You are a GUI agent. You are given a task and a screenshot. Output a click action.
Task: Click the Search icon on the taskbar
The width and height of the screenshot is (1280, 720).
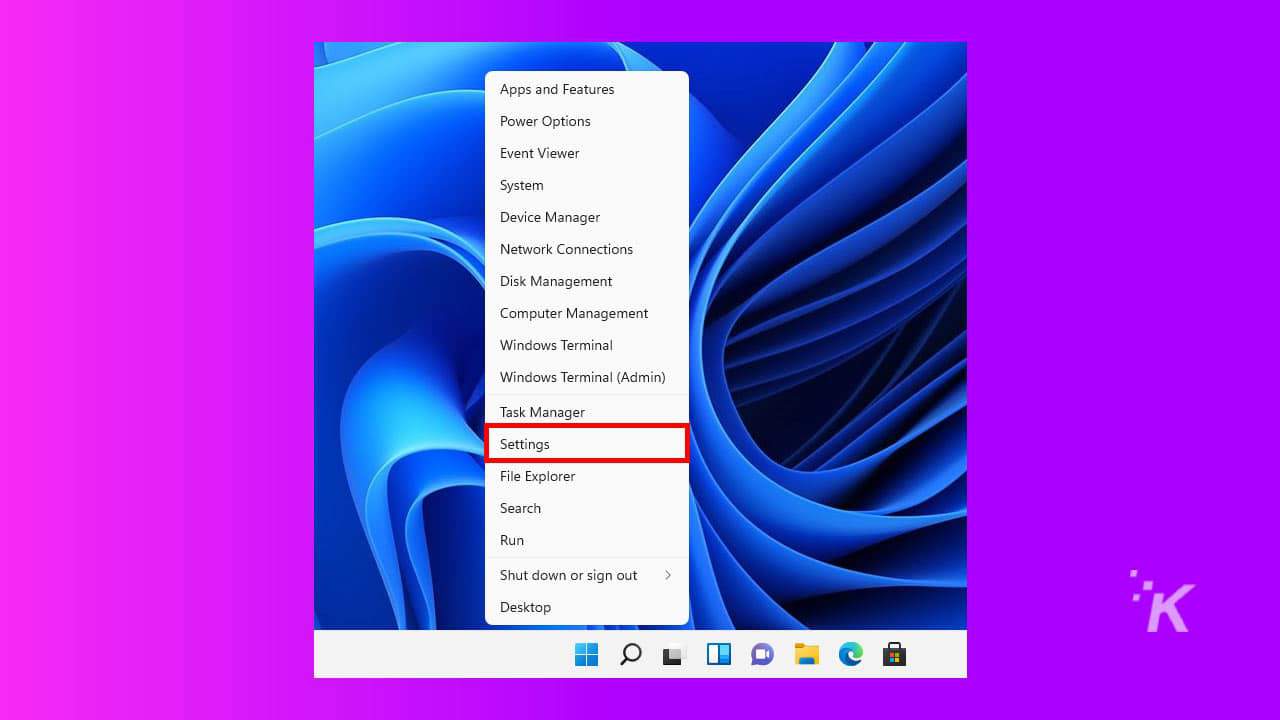coord(630,654)
